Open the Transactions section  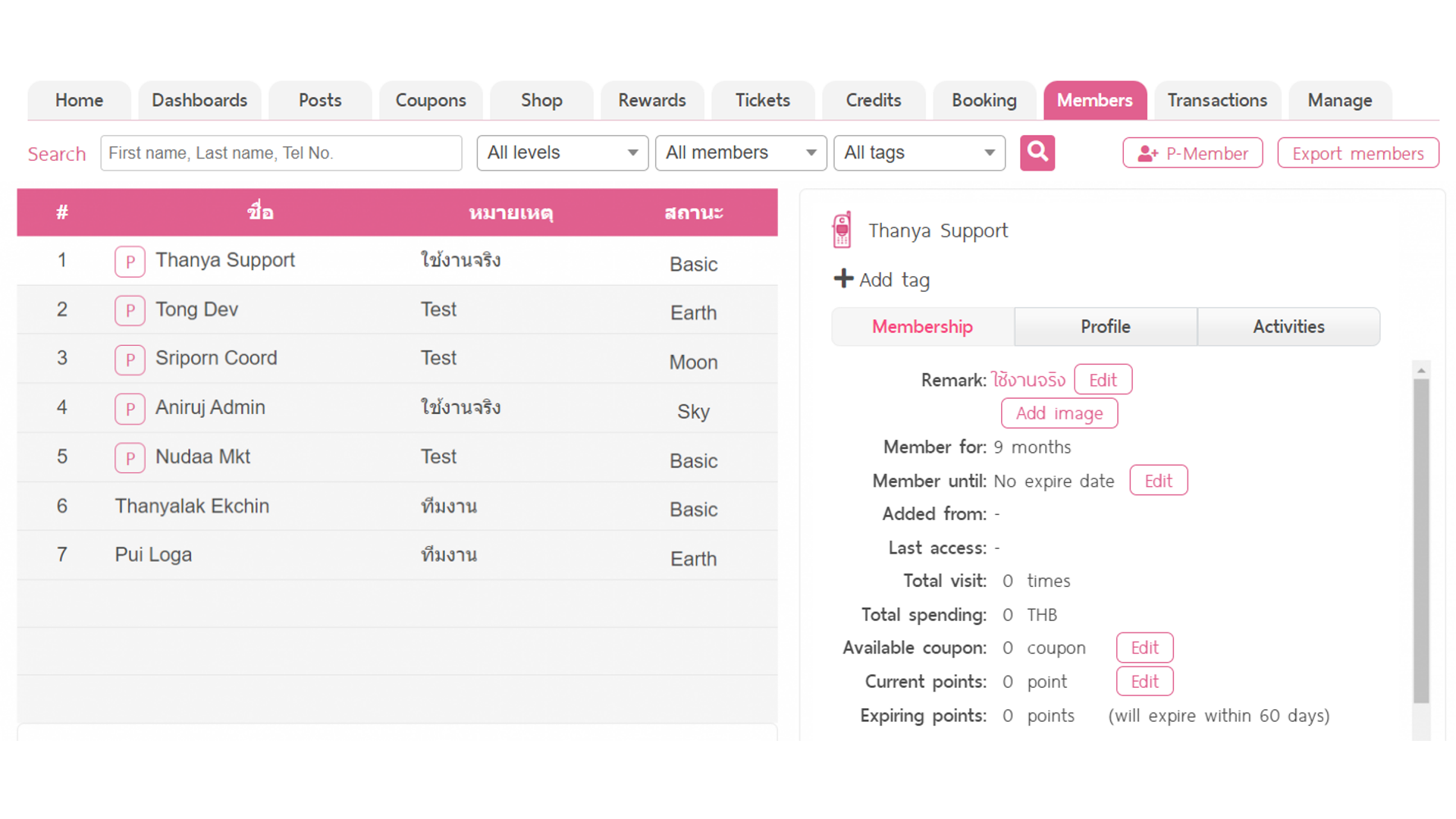(1217, 99)
